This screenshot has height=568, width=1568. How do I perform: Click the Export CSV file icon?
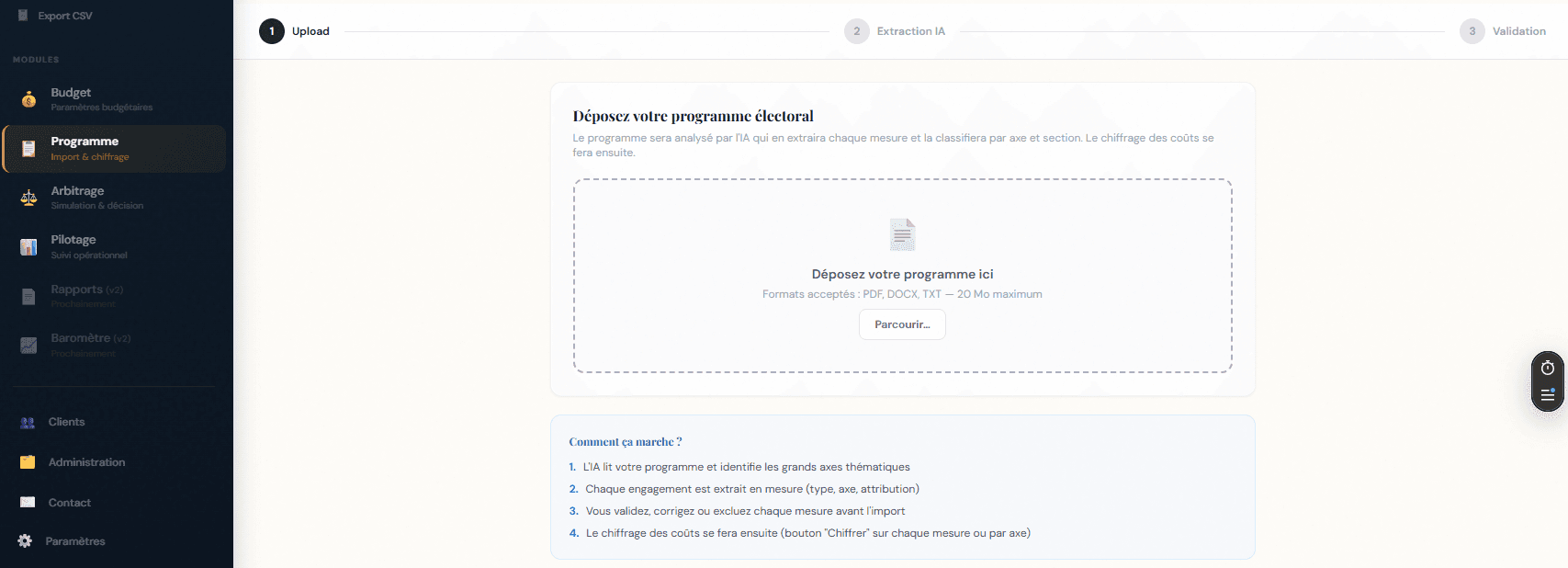tap(23, 16)
